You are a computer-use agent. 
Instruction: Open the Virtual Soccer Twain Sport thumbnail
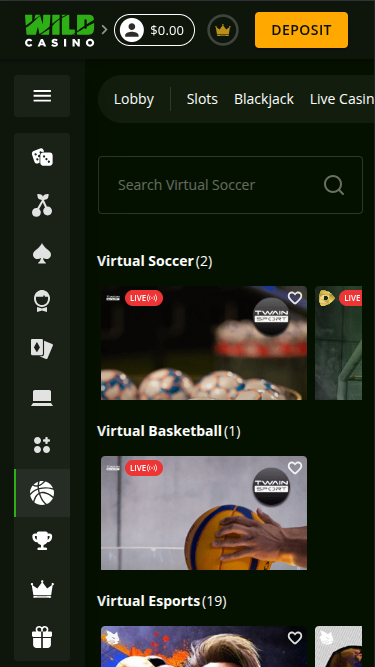[x=204, y=343]
